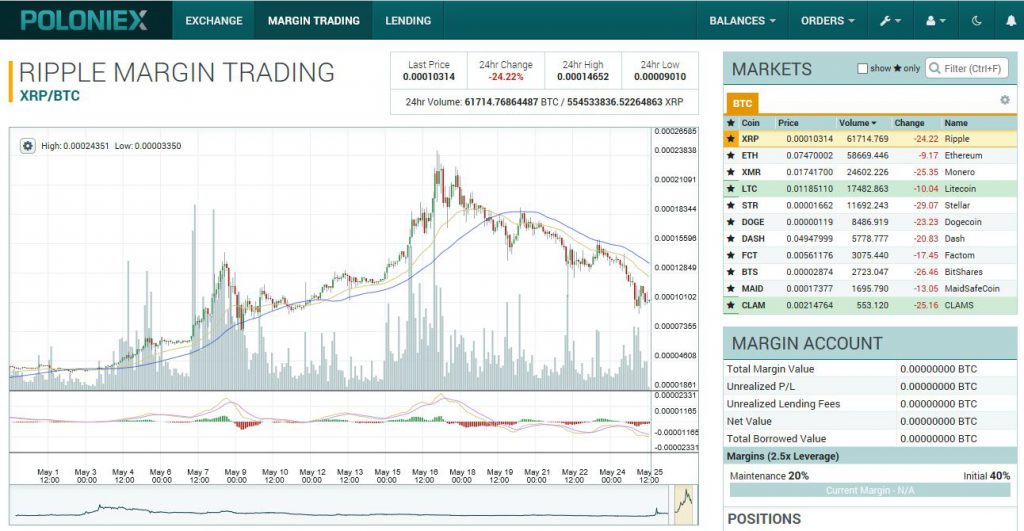1024x531 pixels.
Task: Sort markets by Change column
Action: (909, 123)
